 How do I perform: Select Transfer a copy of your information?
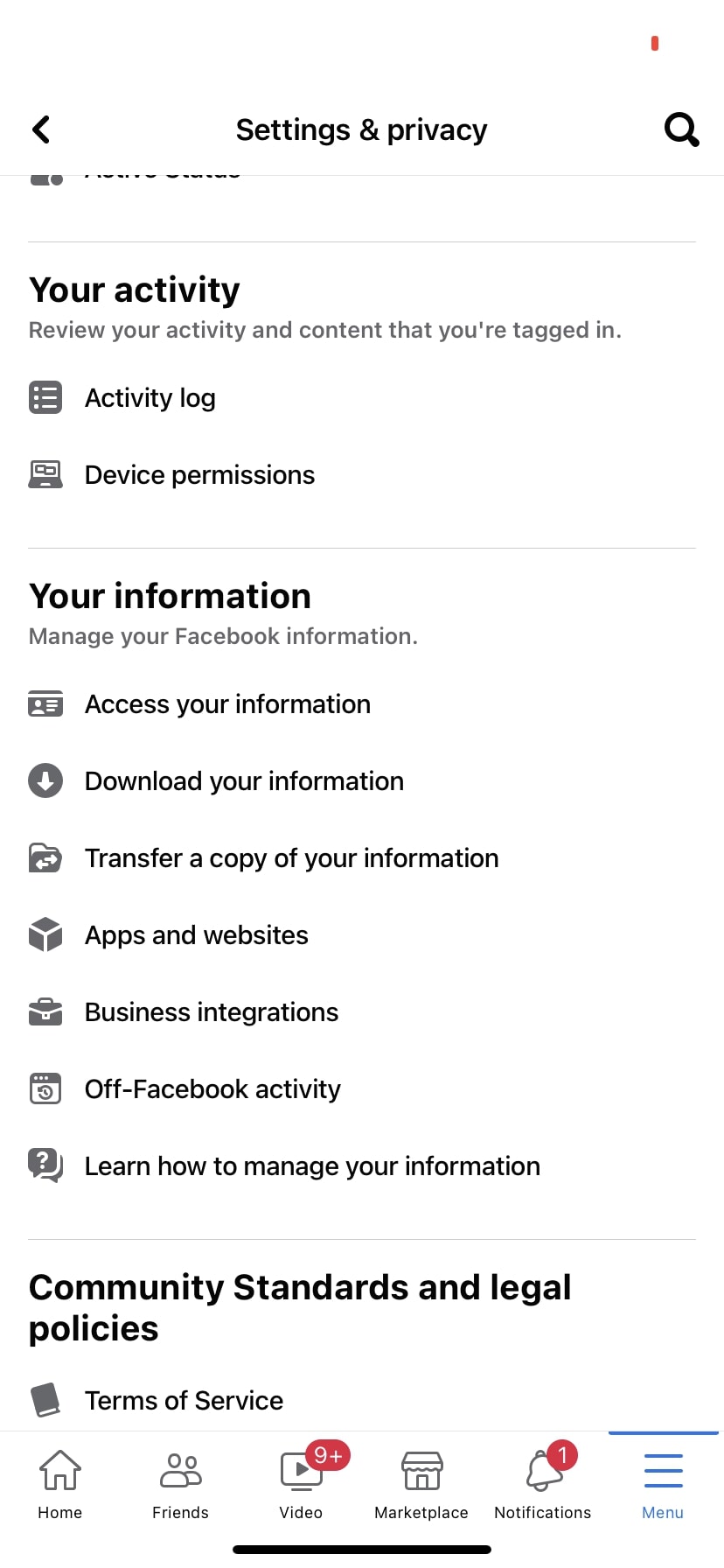pyautogui.click(x=290, y=857)
